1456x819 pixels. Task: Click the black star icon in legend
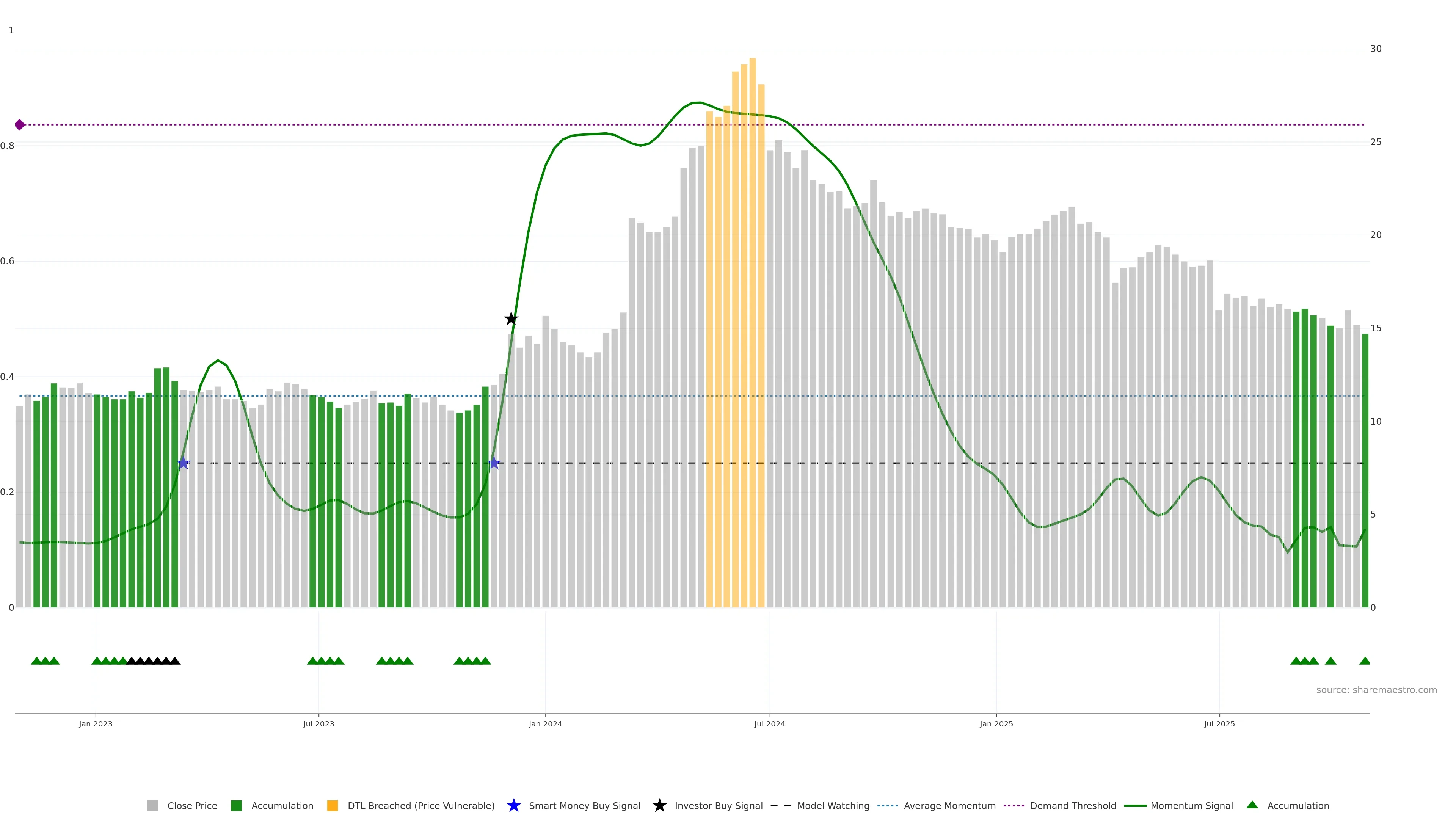tap(659, 805)
